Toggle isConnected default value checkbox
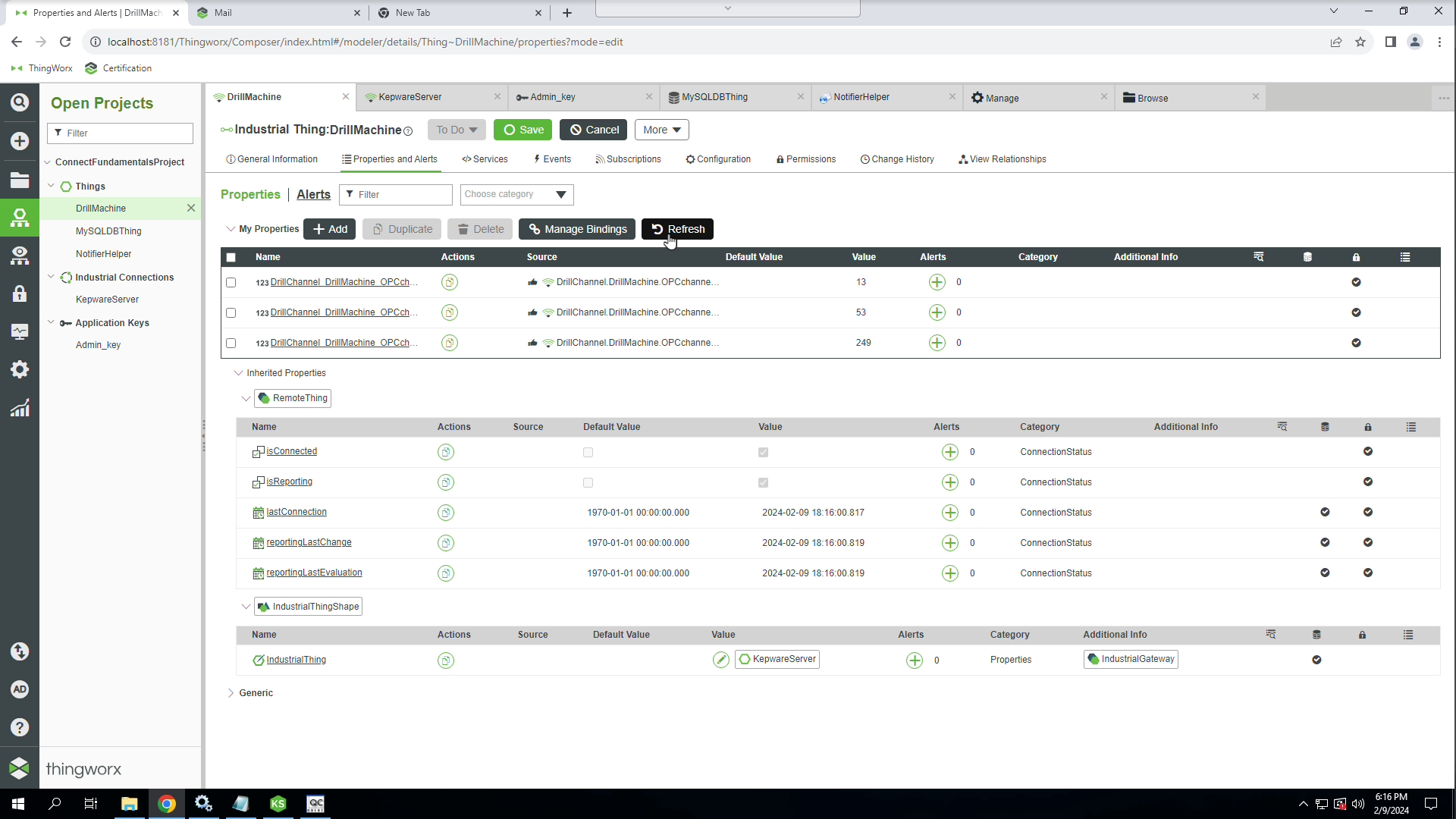The image size is (1456, 819). (x=588, y=452)
